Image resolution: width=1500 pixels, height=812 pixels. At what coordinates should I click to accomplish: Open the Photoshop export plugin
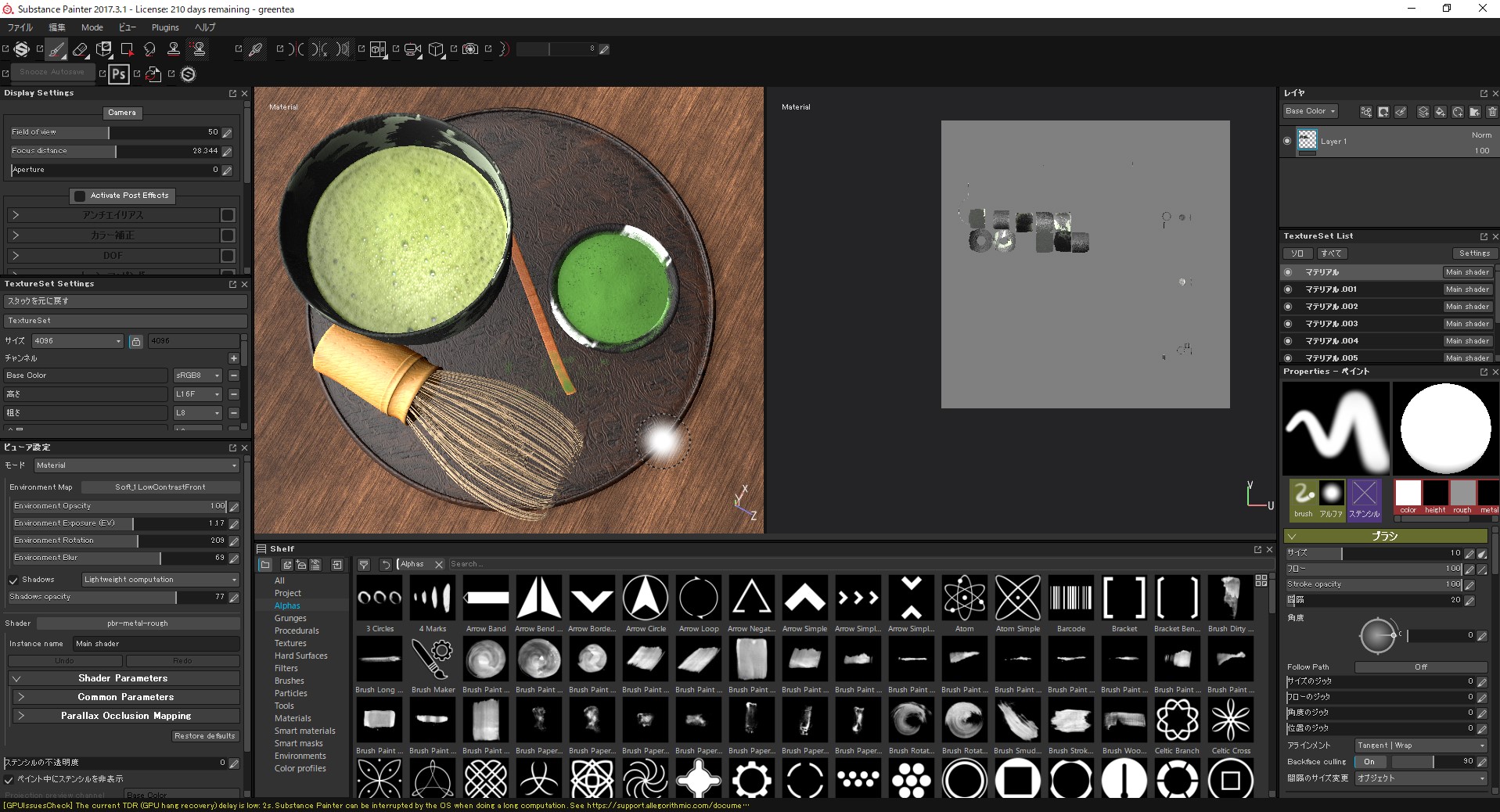click(x=118, y=74)
